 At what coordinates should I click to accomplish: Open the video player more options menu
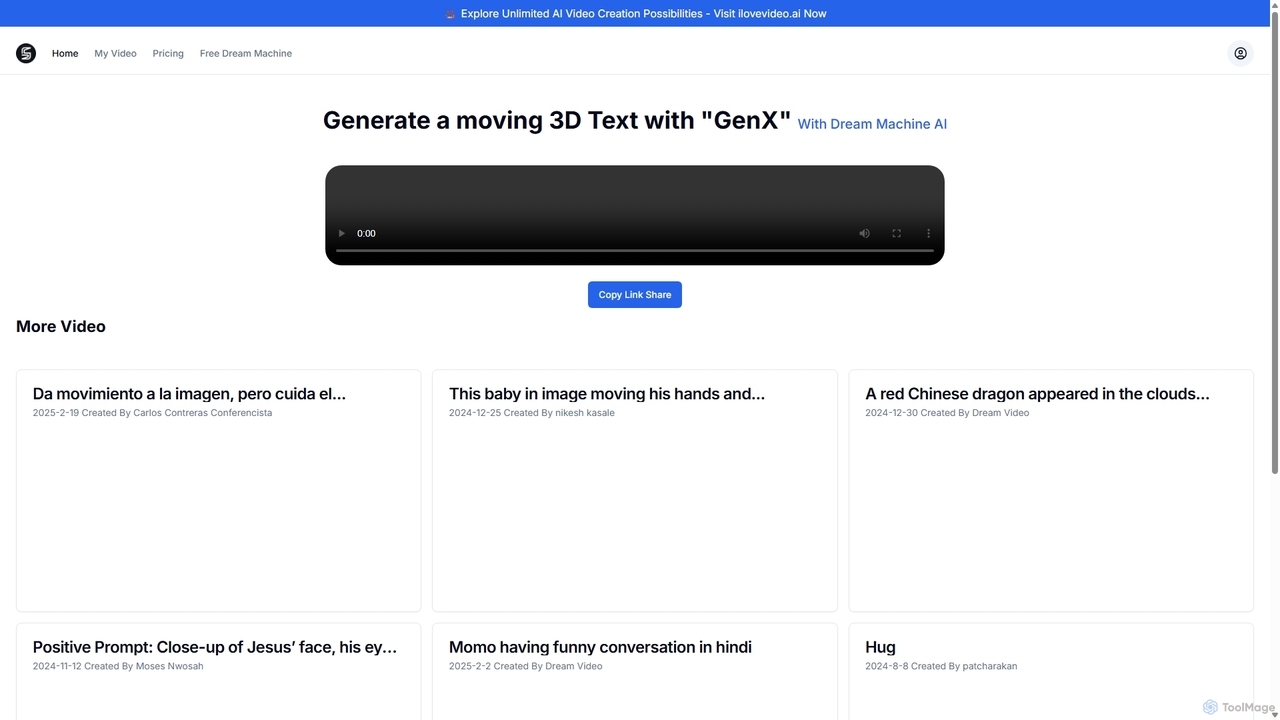[x=928, y=233]
